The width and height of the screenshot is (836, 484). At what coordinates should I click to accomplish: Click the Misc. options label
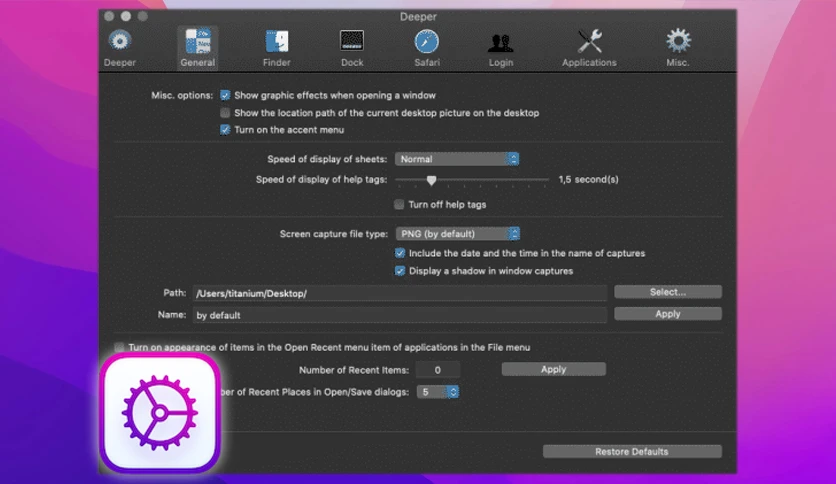182,95
